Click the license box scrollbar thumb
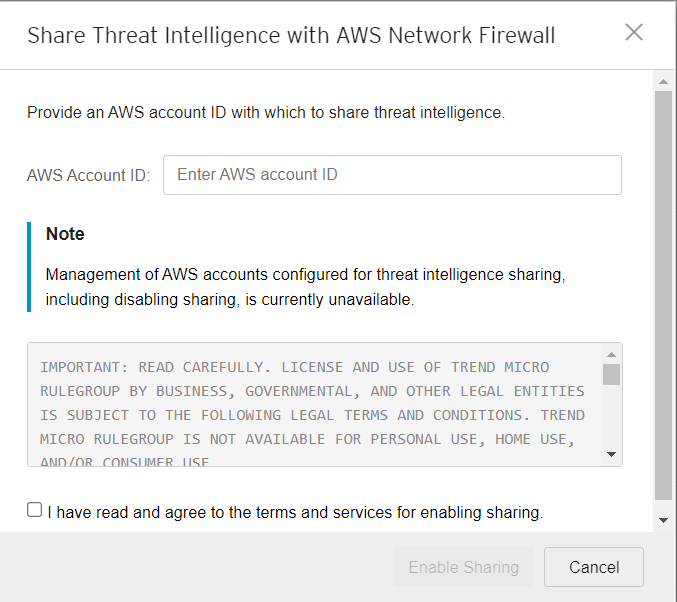Image resolution: width=677 pixels, height=602 pixels. point(612,374)
